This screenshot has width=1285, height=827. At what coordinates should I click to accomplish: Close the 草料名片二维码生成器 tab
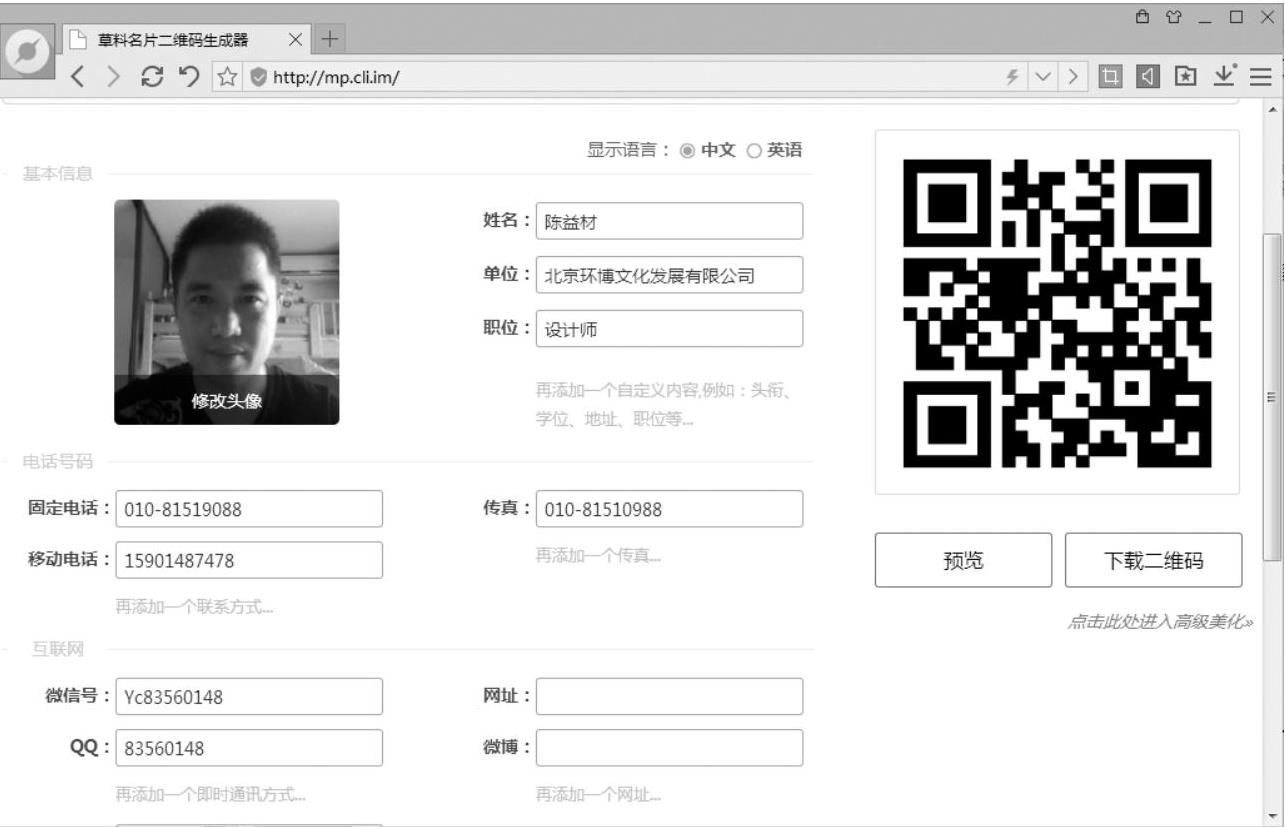click(295, 41)
